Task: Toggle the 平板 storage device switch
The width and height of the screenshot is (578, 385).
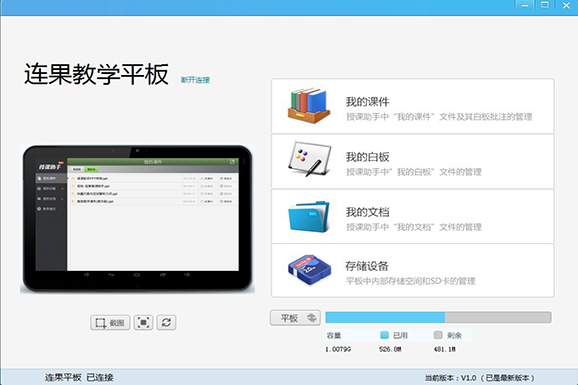Action: coord(295,318)
